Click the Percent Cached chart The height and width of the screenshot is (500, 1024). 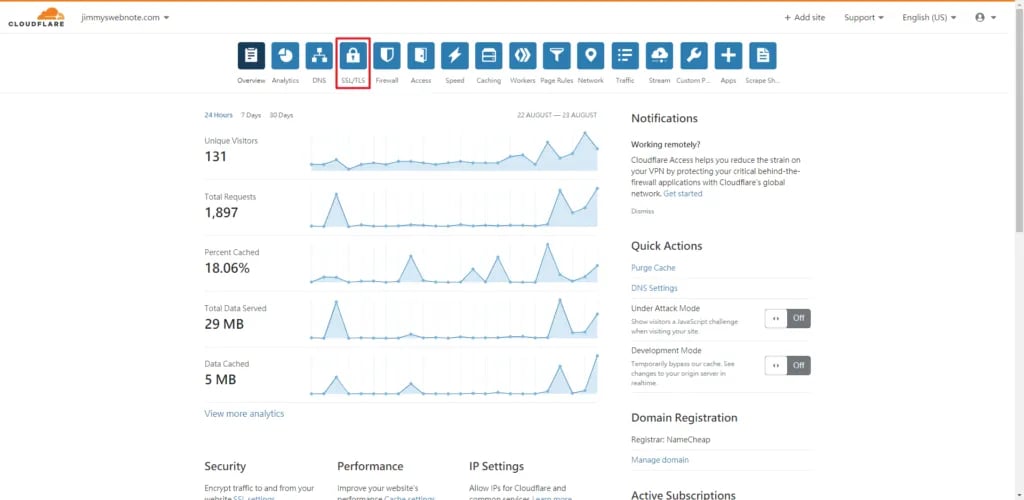(x=454, y=263)
